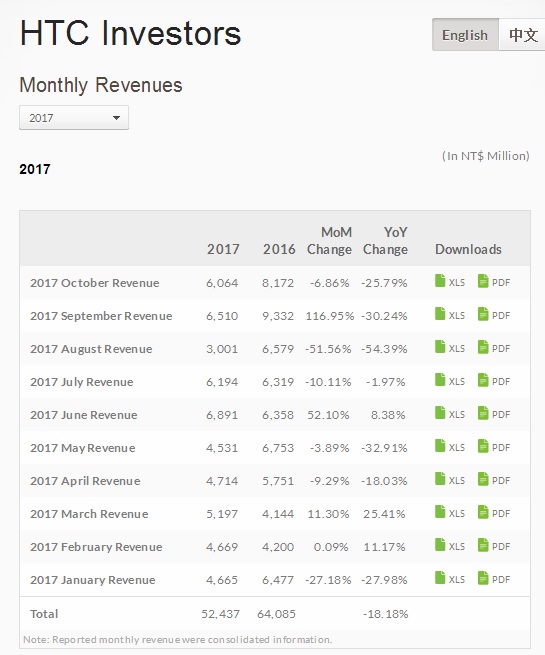This screenshot has width=545, height=655.
Task: Click July 2016 value 6,319
Action: (278, 382)
